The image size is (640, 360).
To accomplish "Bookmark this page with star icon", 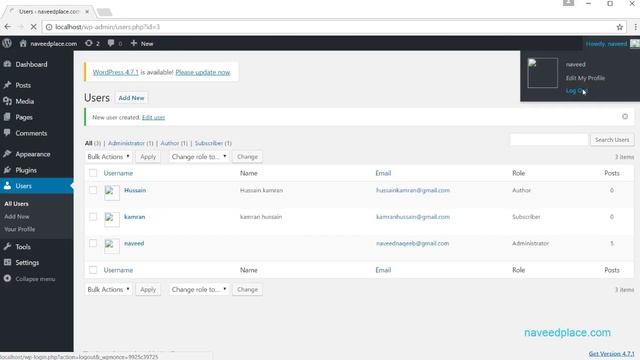I will coord(620,27).
